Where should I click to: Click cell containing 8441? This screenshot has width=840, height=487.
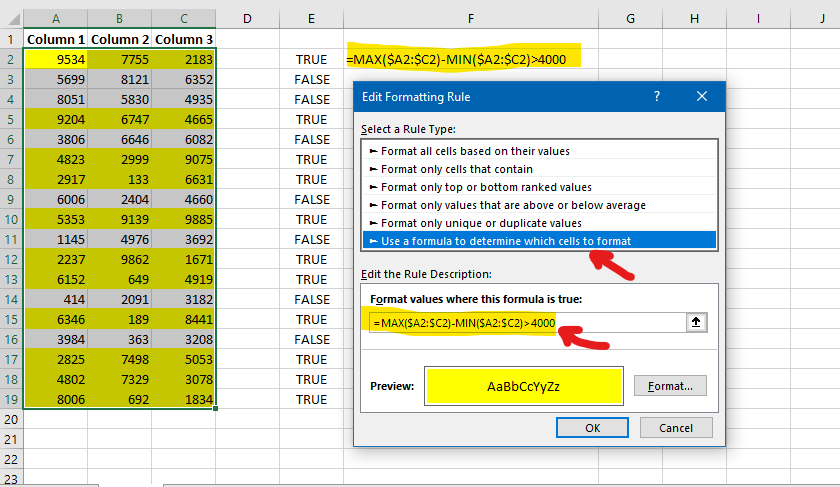[x=184, y=319]
